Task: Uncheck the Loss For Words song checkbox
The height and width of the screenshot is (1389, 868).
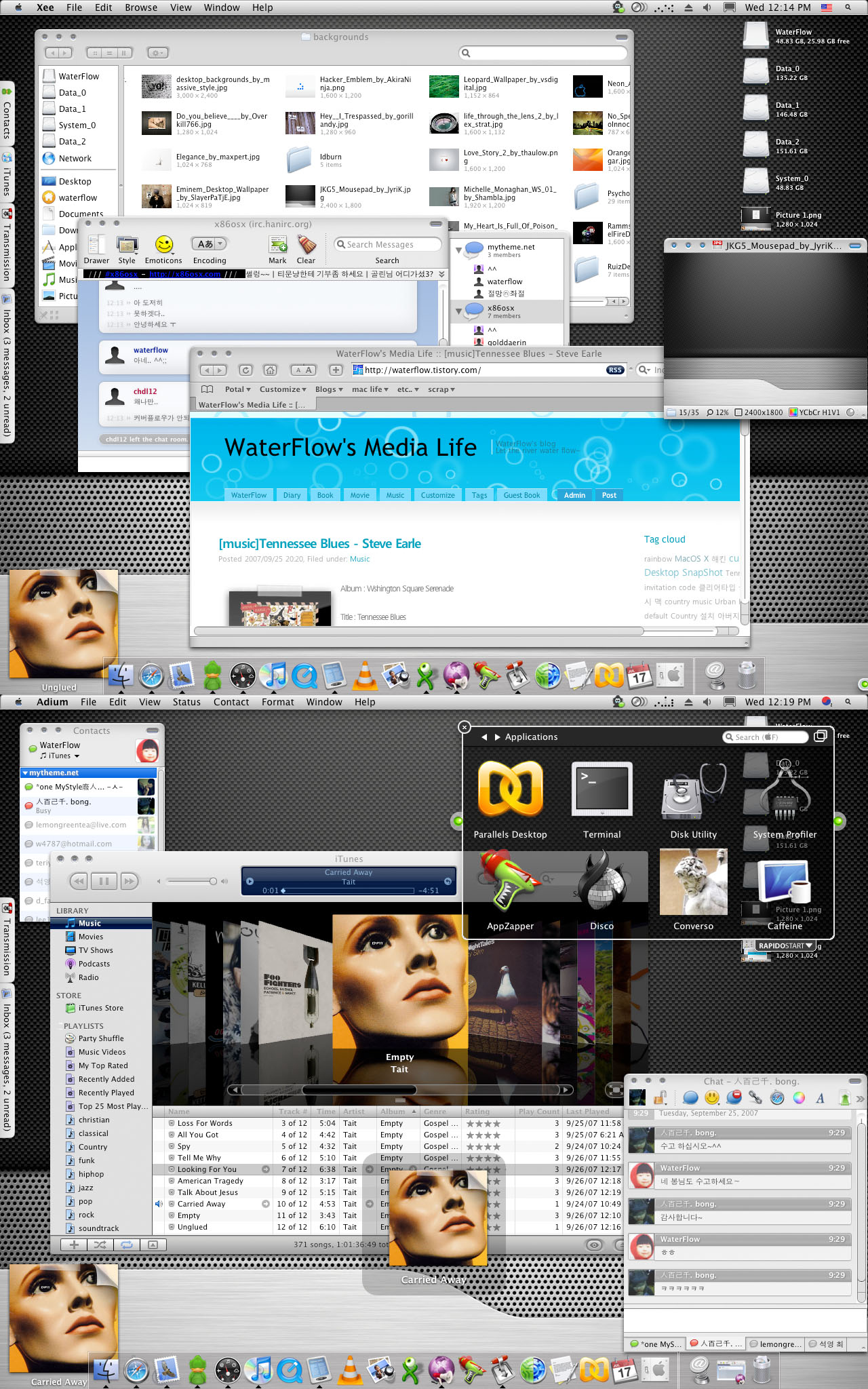Action: (x=172, y=1123)
